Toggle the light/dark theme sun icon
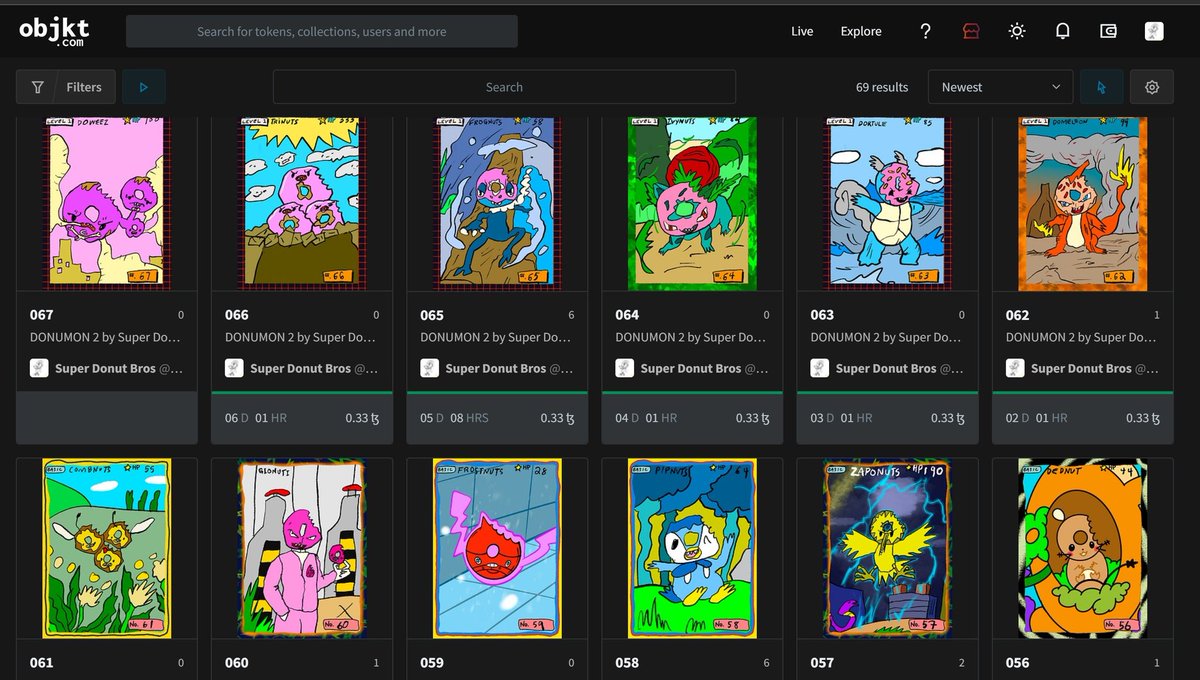1200x680 pixels. 1017,31
